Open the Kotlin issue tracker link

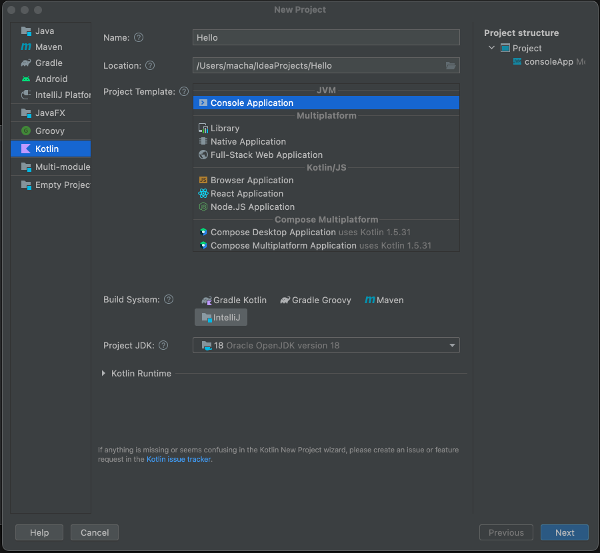[x=178, y=459]
